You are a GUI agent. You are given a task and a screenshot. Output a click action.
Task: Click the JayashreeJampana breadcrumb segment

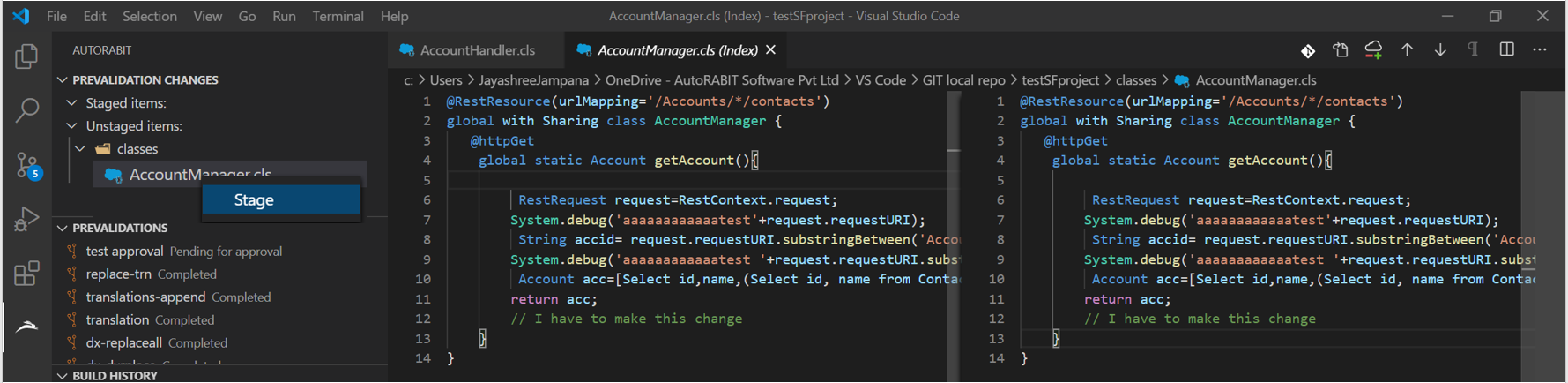pyautogui.click(x=534, y=80)
